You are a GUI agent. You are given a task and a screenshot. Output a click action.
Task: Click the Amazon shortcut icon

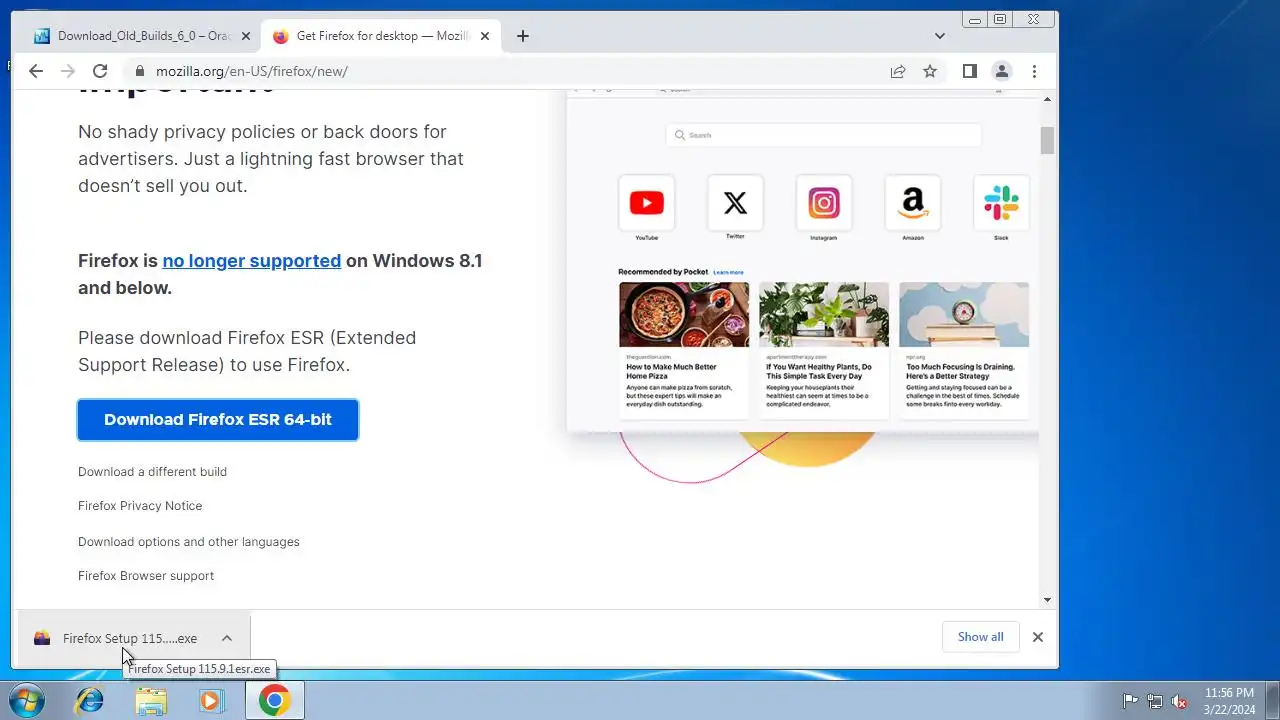[x=912, y=203]
